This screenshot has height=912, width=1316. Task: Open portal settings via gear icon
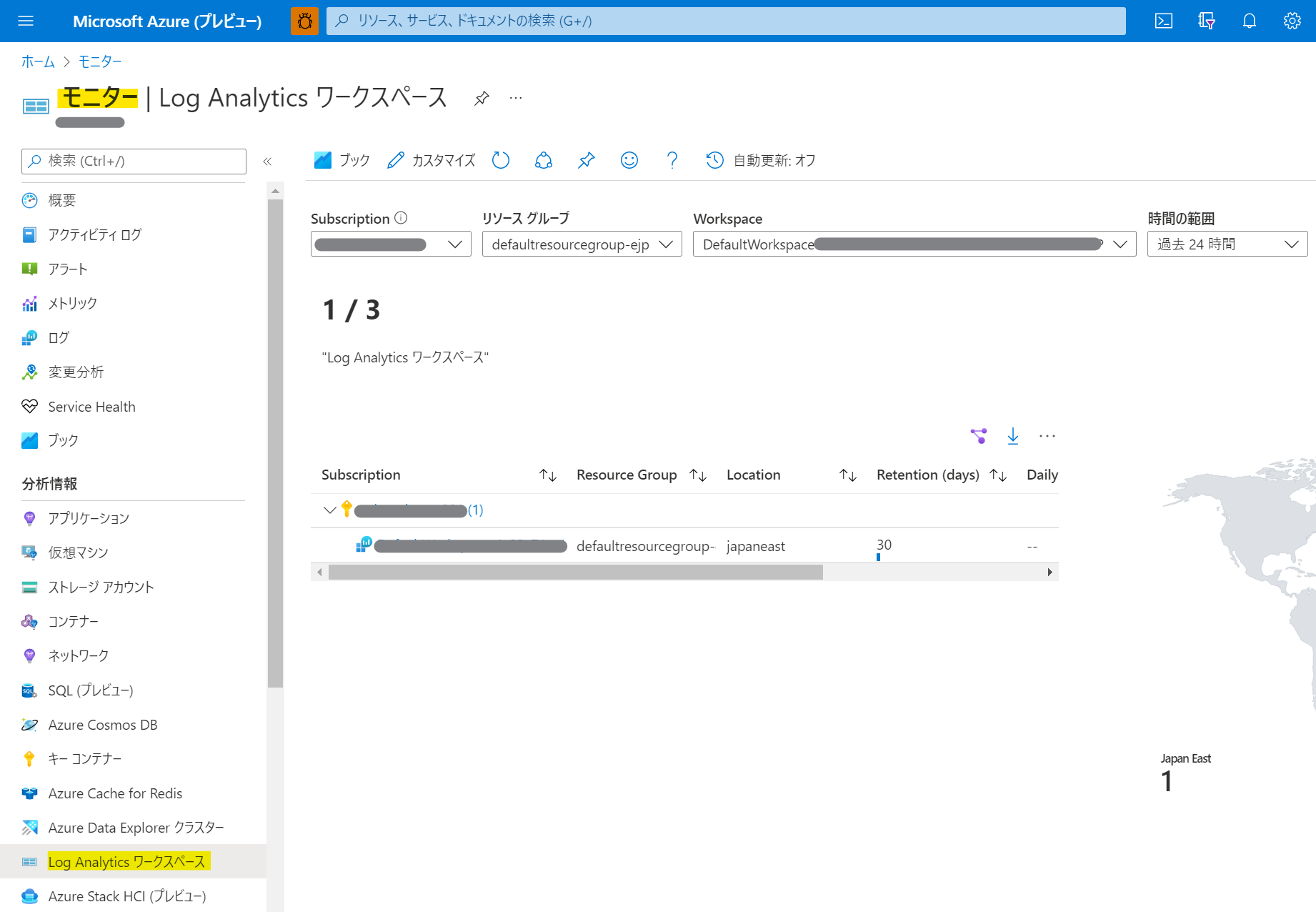(x=1292, y=21)
